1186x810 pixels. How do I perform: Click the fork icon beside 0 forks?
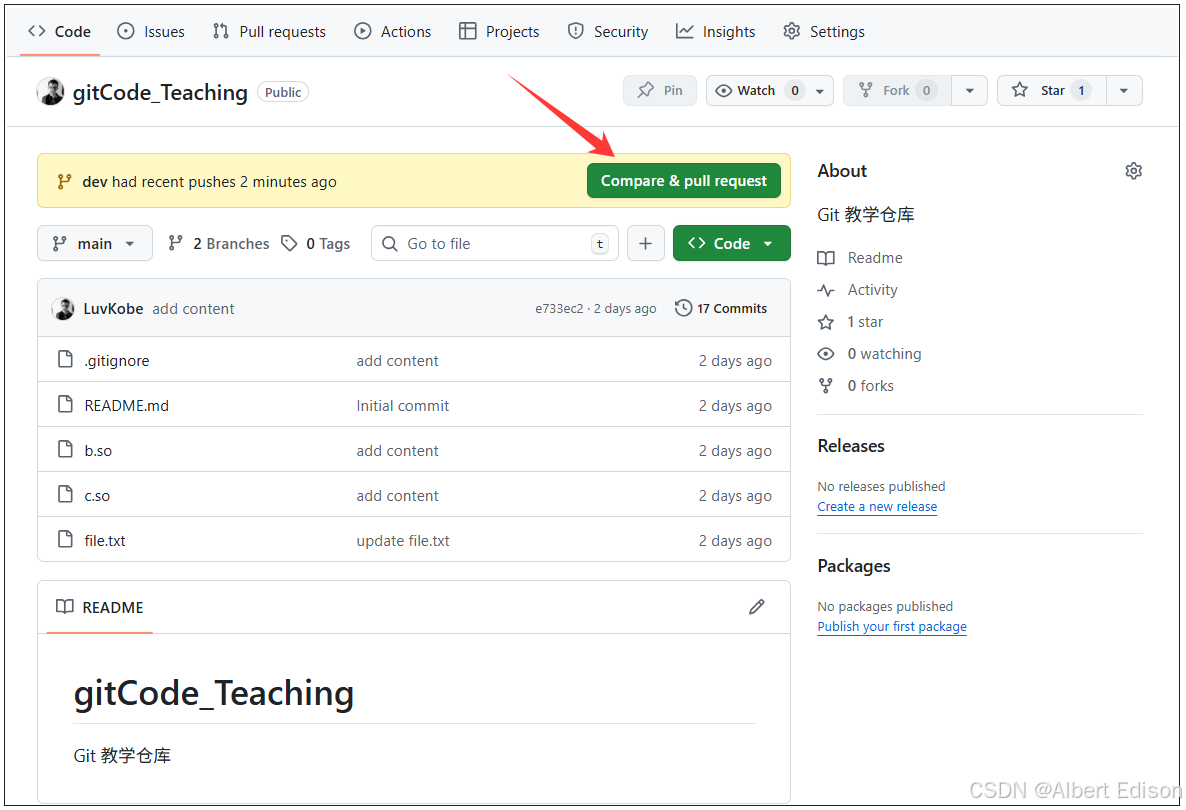click(x=826, y=386)
